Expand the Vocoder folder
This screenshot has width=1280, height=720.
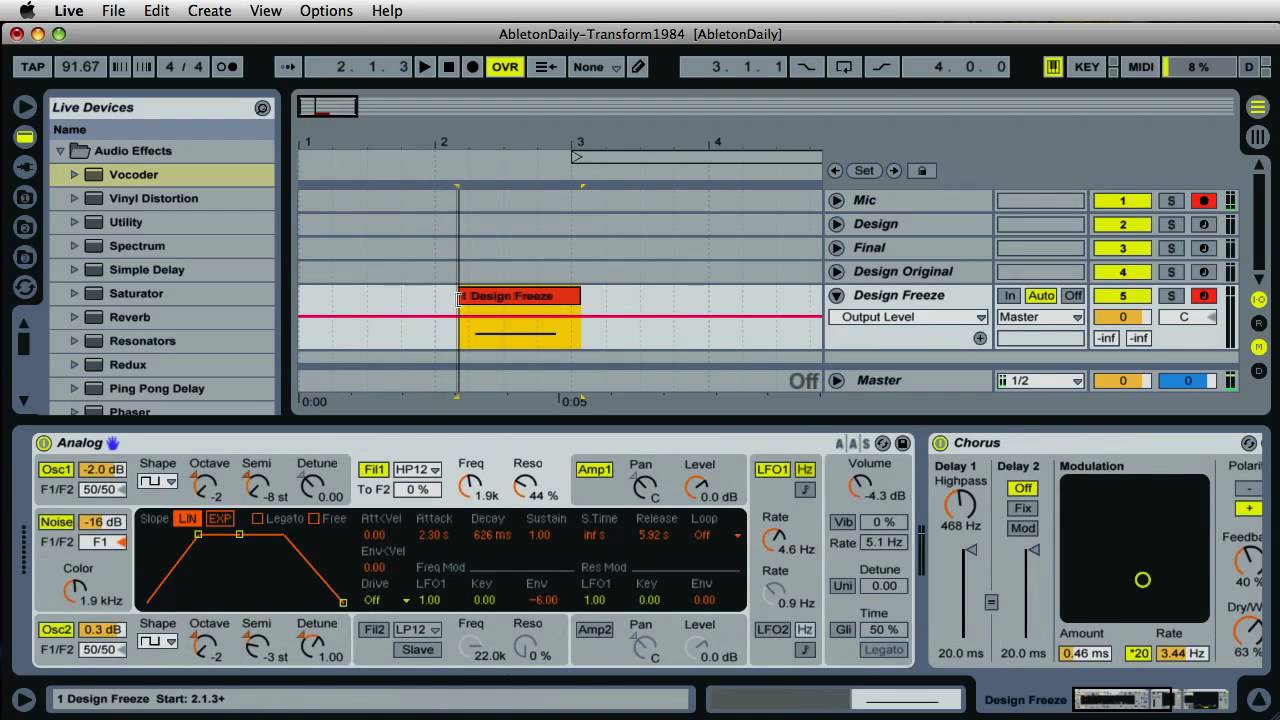pos(74,175)
